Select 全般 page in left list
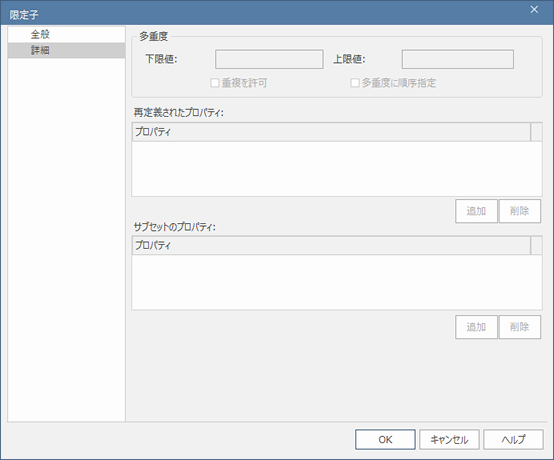Image resolution: width=554 pixels, height=460 pixels. (66, 35)
